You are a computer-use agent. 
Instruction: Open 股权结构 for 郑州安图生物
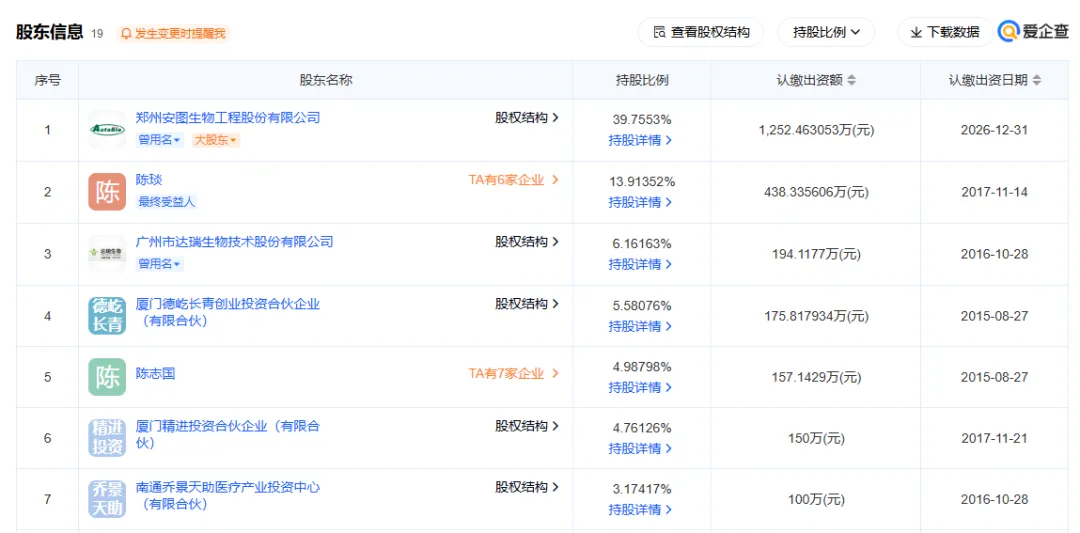[x=527, y=118]
